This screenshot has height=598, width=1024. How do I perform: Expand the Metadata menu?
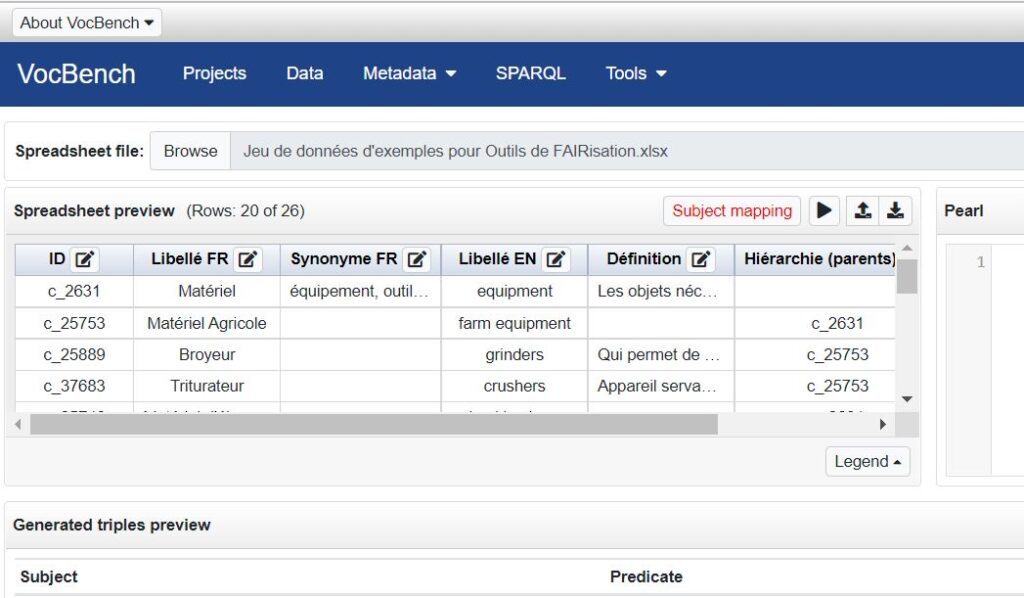click(409, 73)
